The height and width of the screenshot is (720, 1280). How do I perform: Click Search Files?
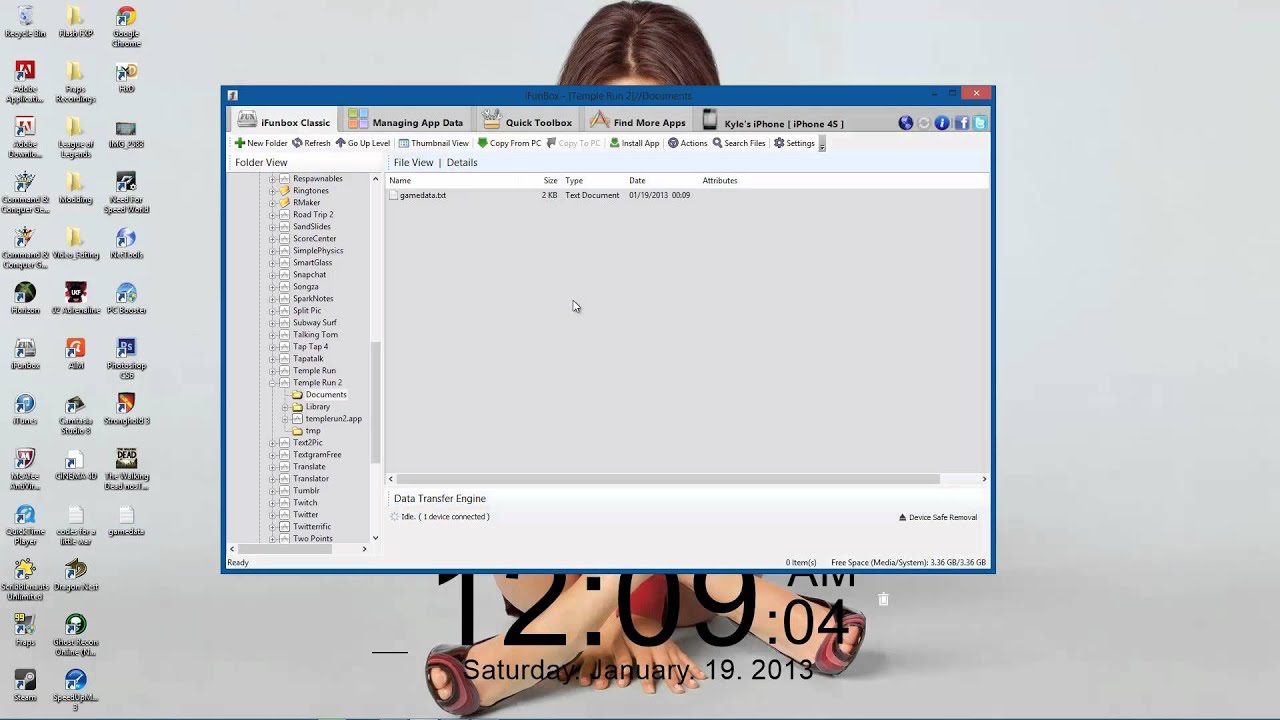point(739,143)
